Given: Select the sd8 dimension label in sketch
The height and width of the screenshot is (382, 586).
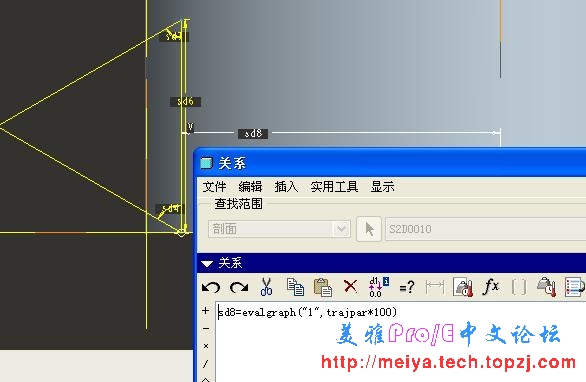Looking at the screenshot, I should pyautogui.click(x=253, y=133).
